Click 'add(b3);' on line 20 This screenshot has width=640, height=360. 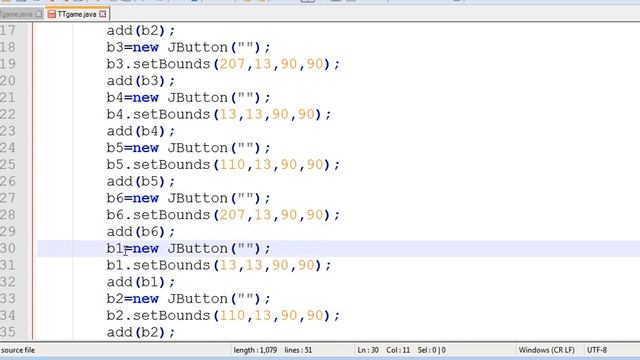[140, 81]
